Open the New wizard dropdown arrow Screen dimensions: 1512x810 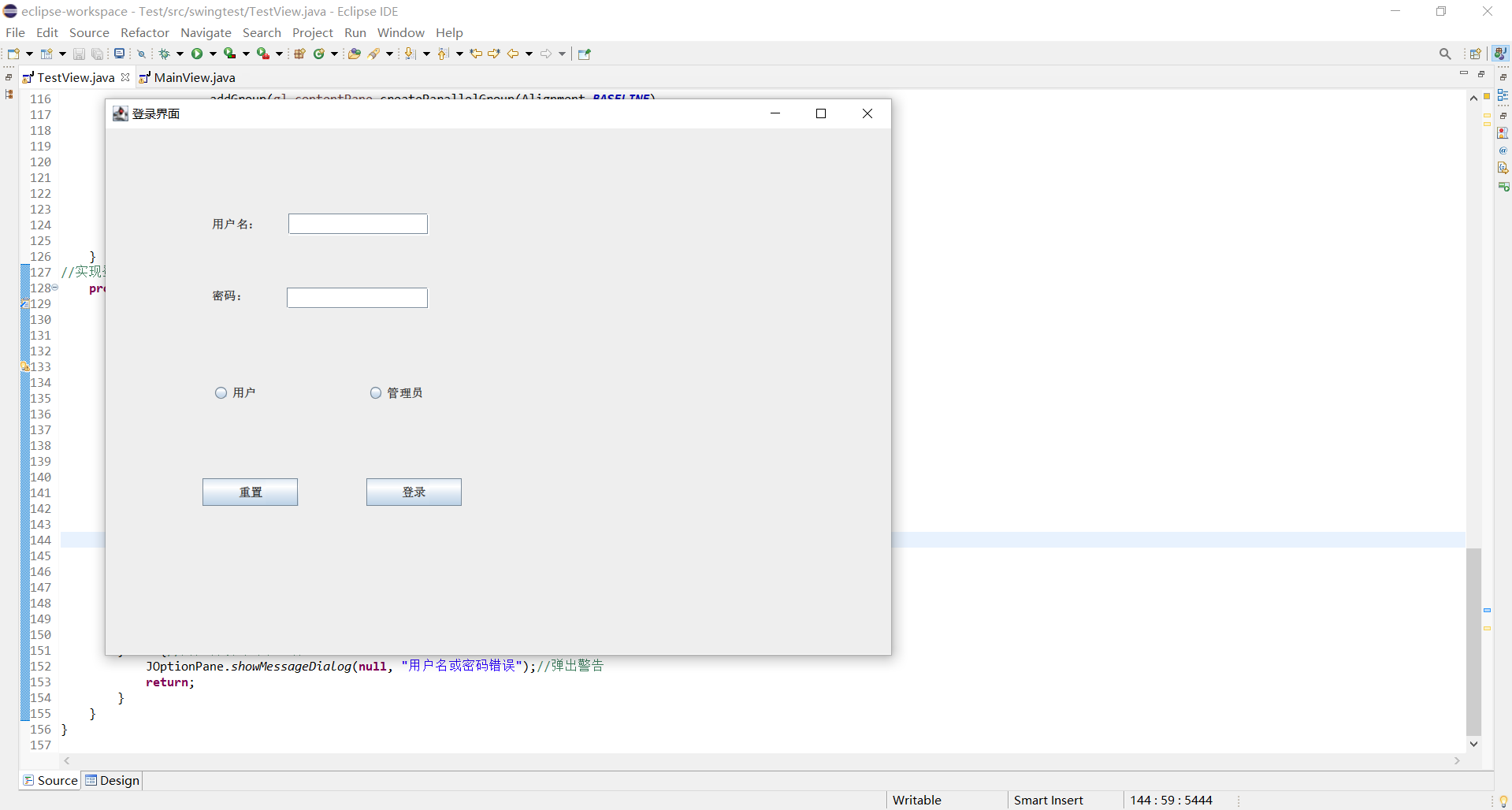(x=30, y=54)
